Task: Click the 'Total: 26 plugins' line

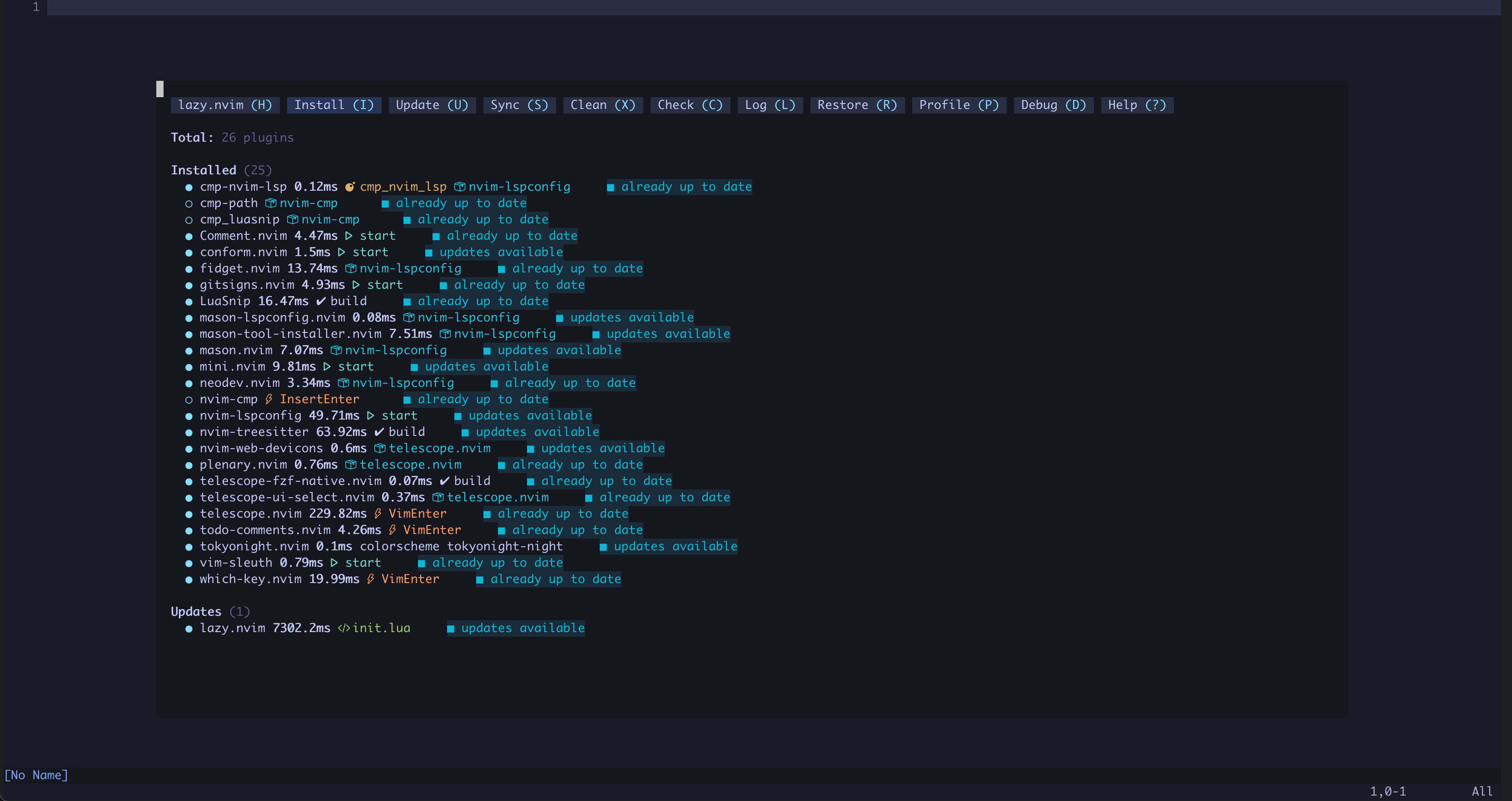Action: [232, 137]
